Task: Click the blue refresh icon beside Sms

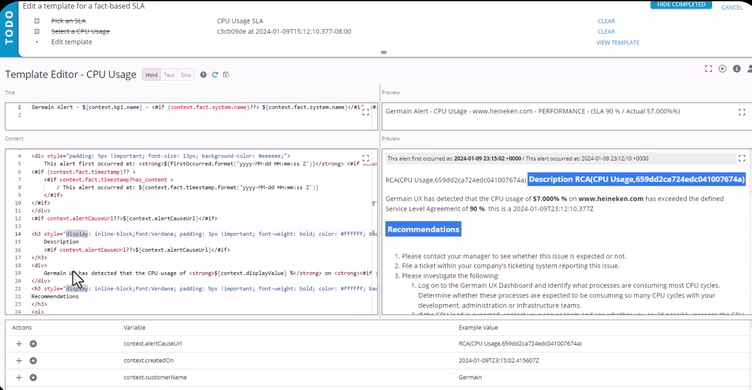Action: [x=215, y=75]
